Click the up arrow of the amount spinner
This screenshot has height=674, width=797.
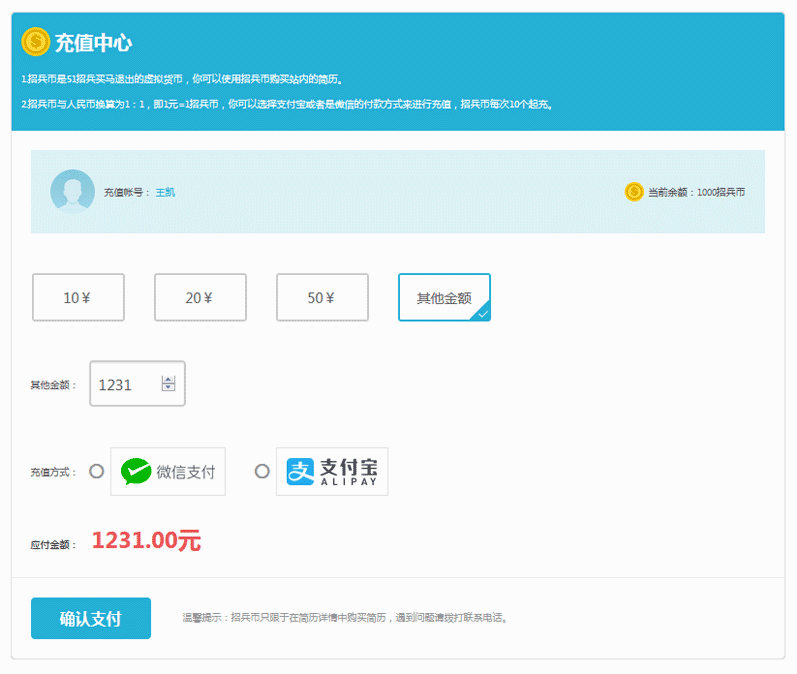pos(168,380)
